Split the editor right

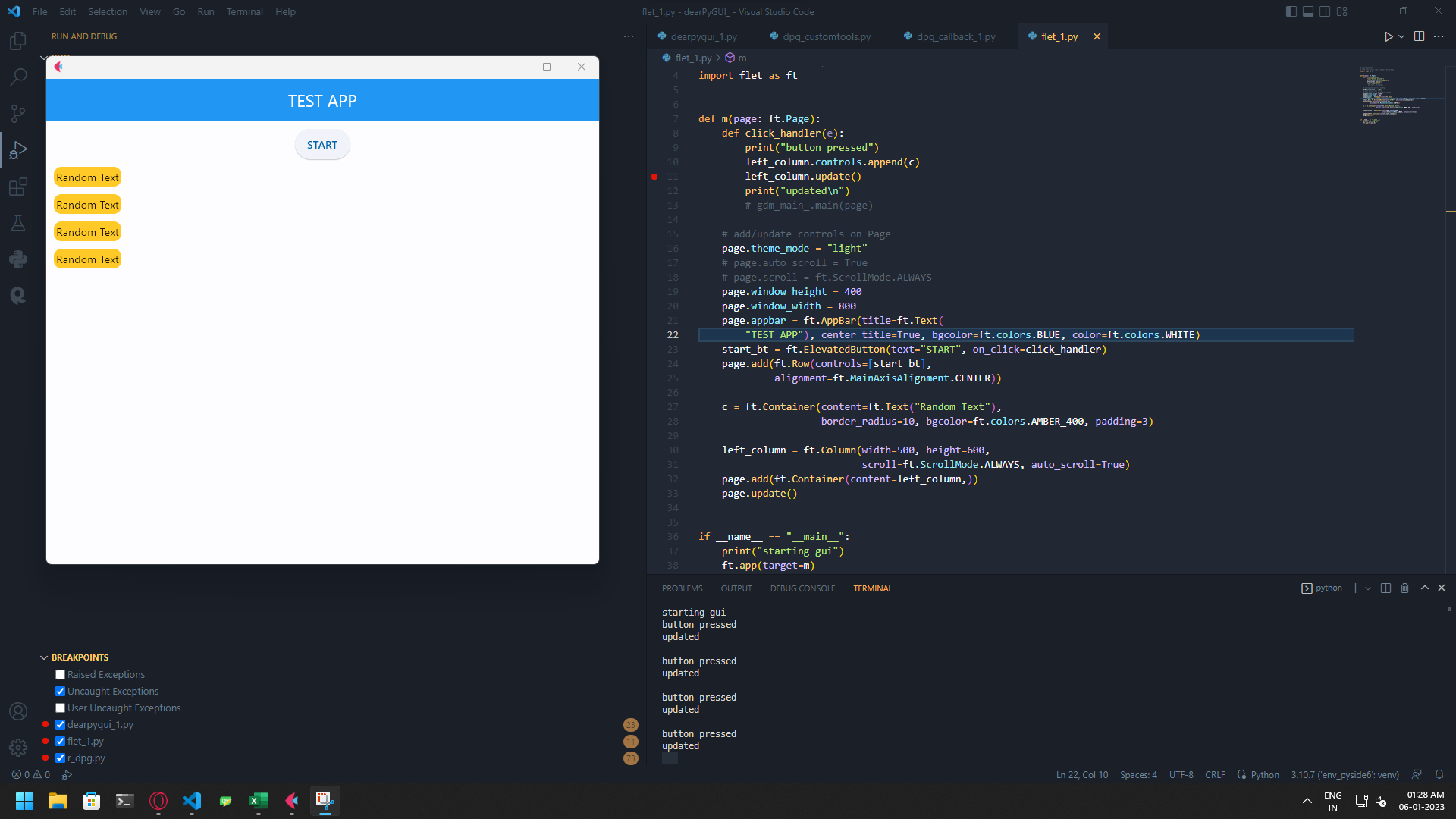click(x=1419, y=36)
